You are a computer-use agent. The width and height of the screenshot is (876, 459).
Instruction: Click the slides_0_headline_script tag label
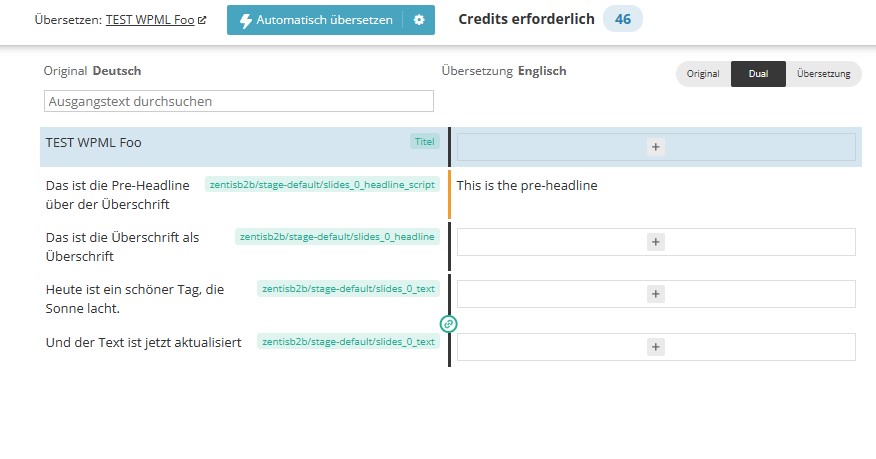point(322,184)
